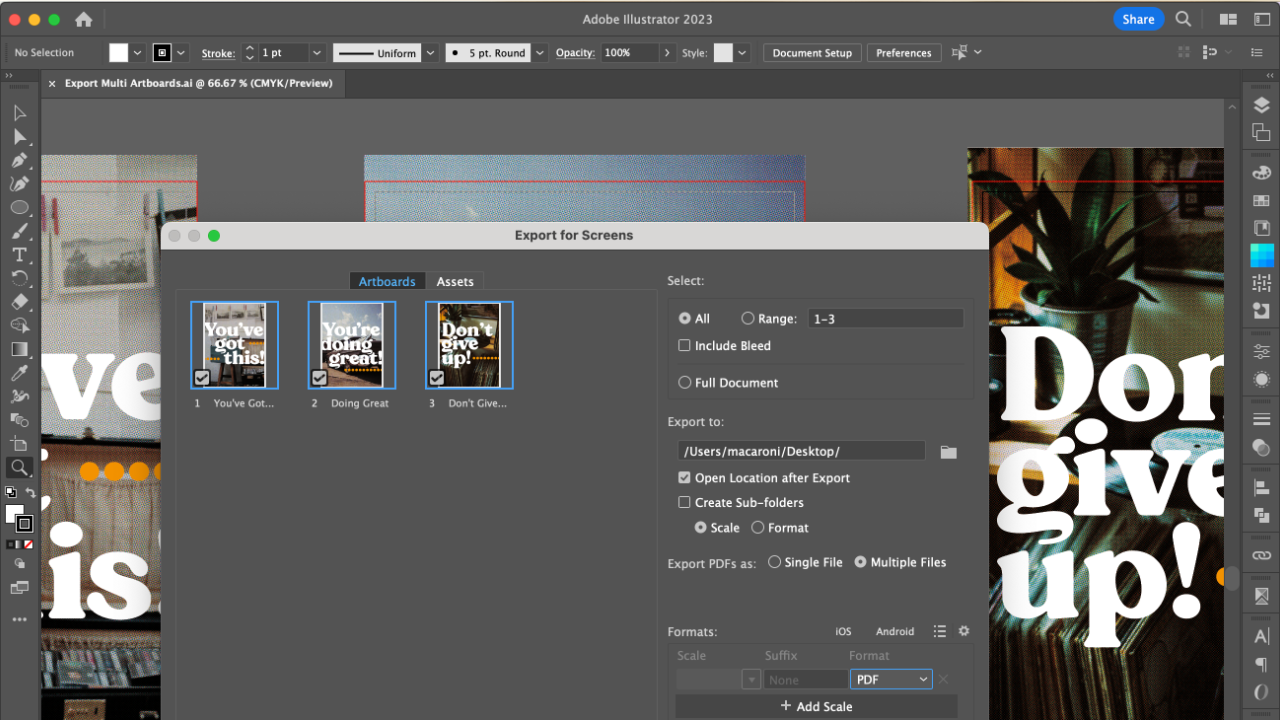Select the Artboard tool

pyautogui.click(x=19, y=443)
